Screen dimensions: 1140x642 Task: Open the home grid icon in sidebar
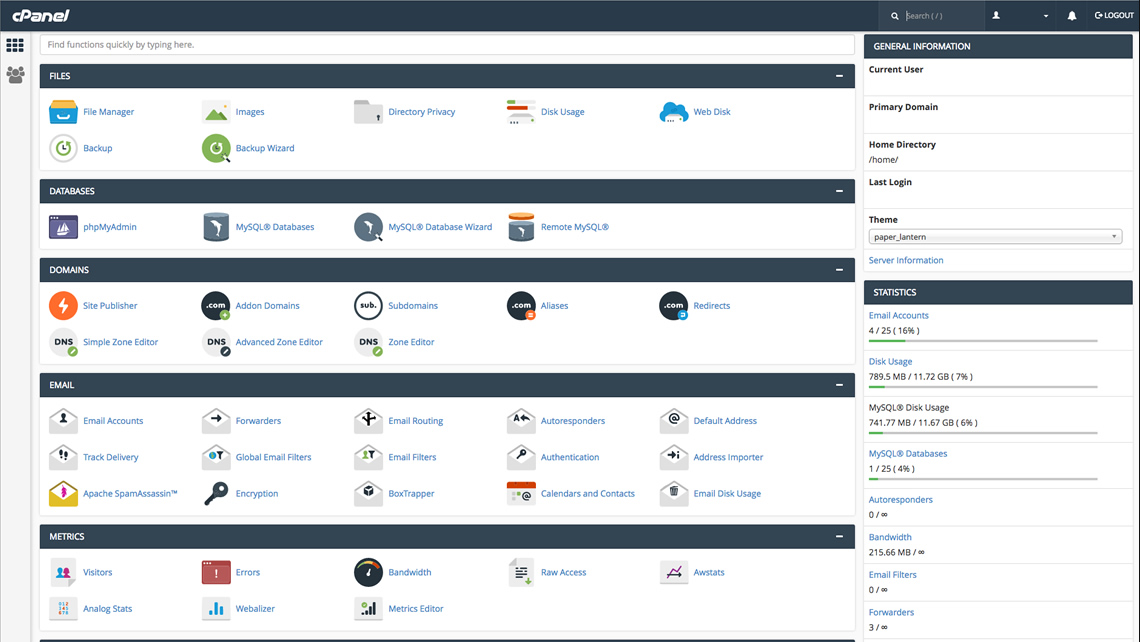pos(15,45)
